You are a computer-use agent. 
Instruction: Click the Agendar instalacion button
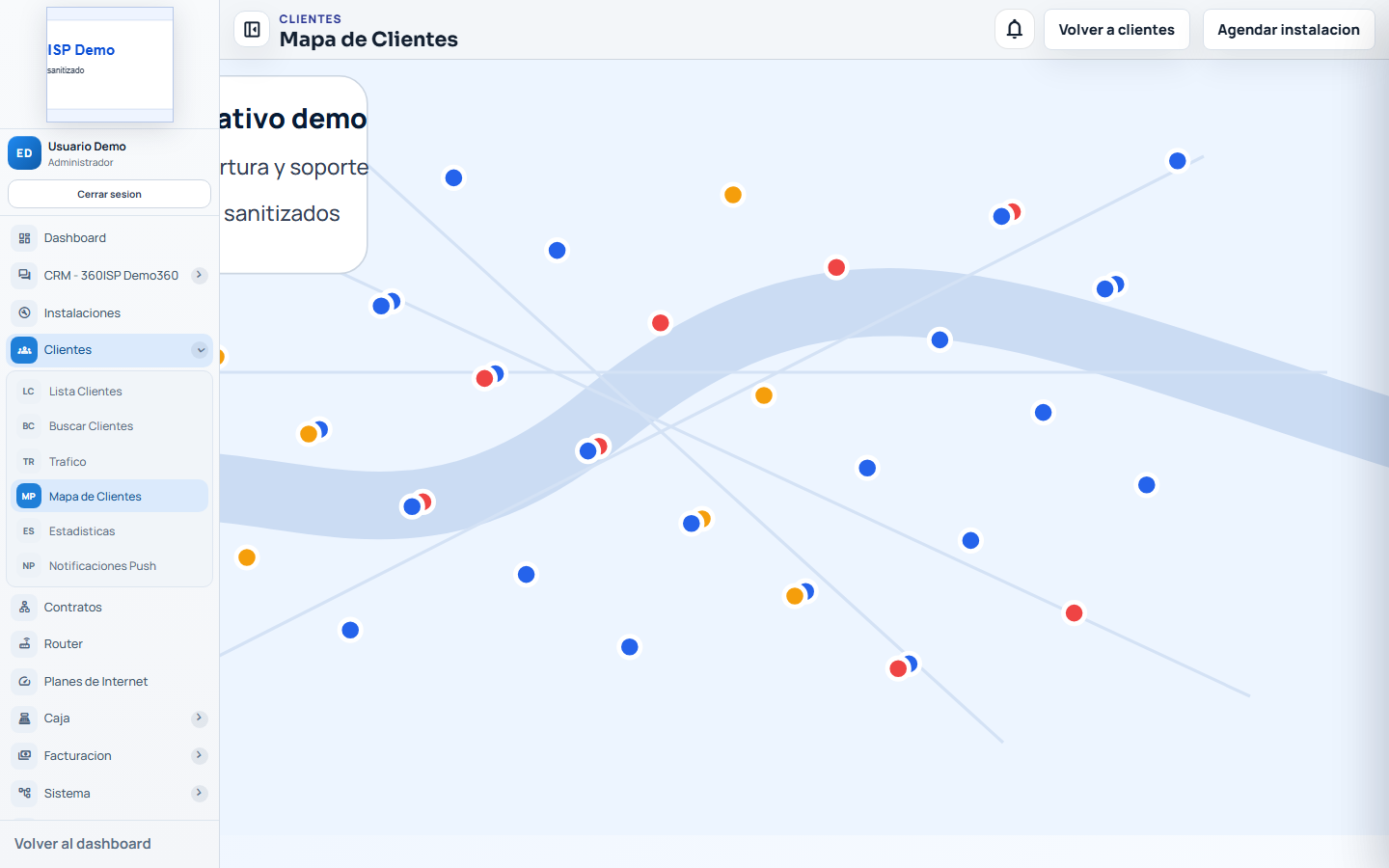[x=1289, y=30]
